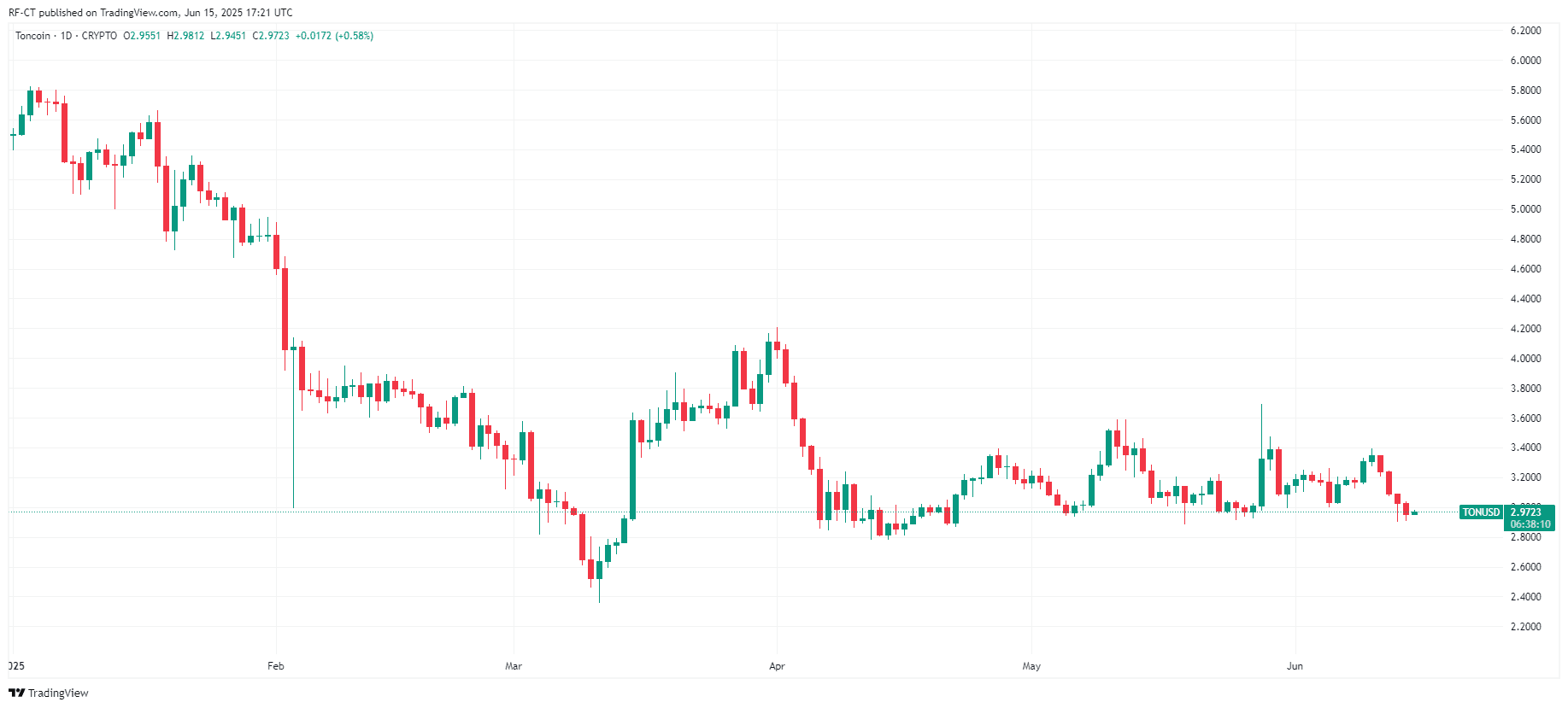Click the Jun label on time axis
1568x708 pixels.
click(x=1295, y=666)
